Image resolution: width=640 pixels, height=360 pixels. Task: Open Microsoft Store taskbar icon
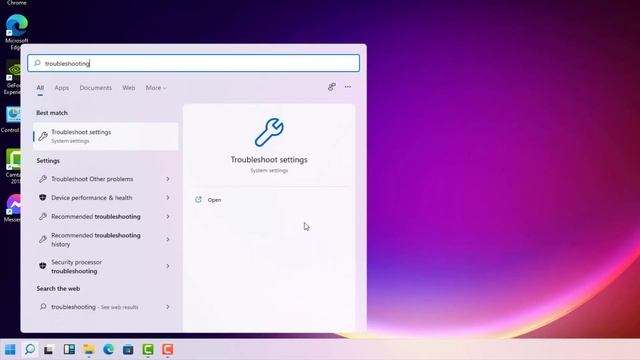128,349
